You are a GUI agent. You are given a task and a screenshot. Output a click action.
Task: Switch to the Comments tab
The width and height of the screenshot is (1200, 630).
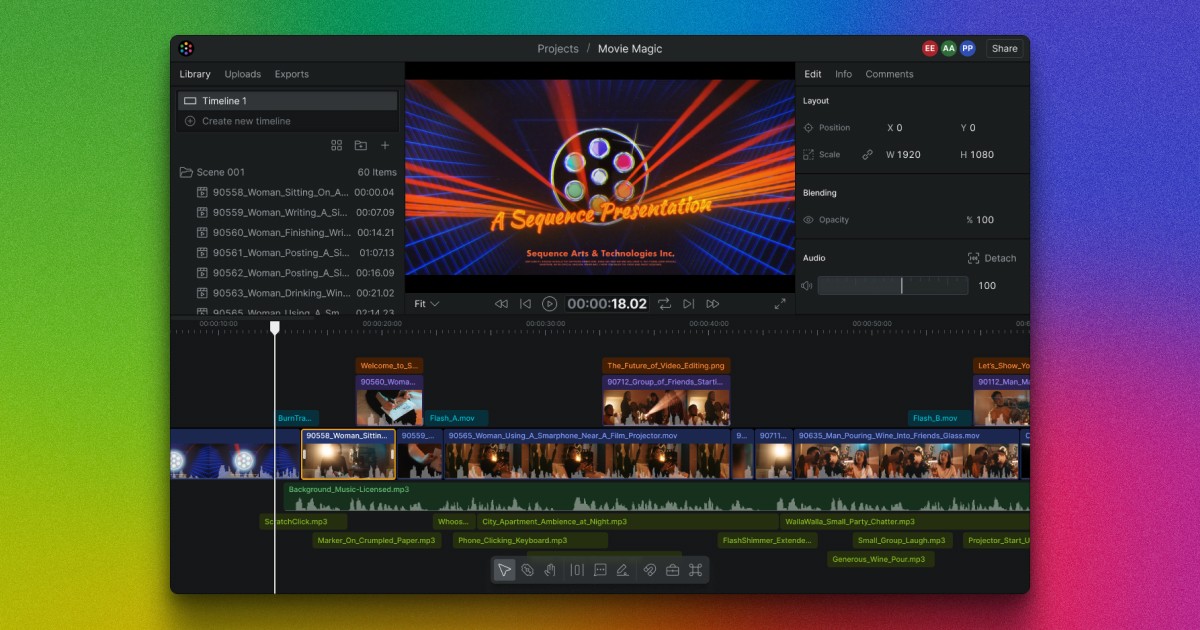point(890,74)
